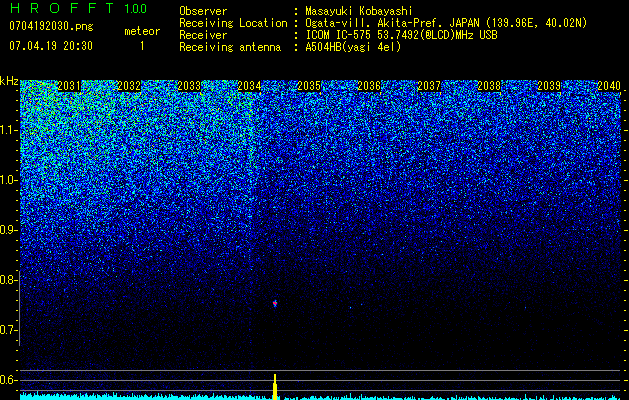The height and width of the screenshot is (400, 629).
Task: Click the yellow meteor detection spike
Action: (x=275, y=387)
